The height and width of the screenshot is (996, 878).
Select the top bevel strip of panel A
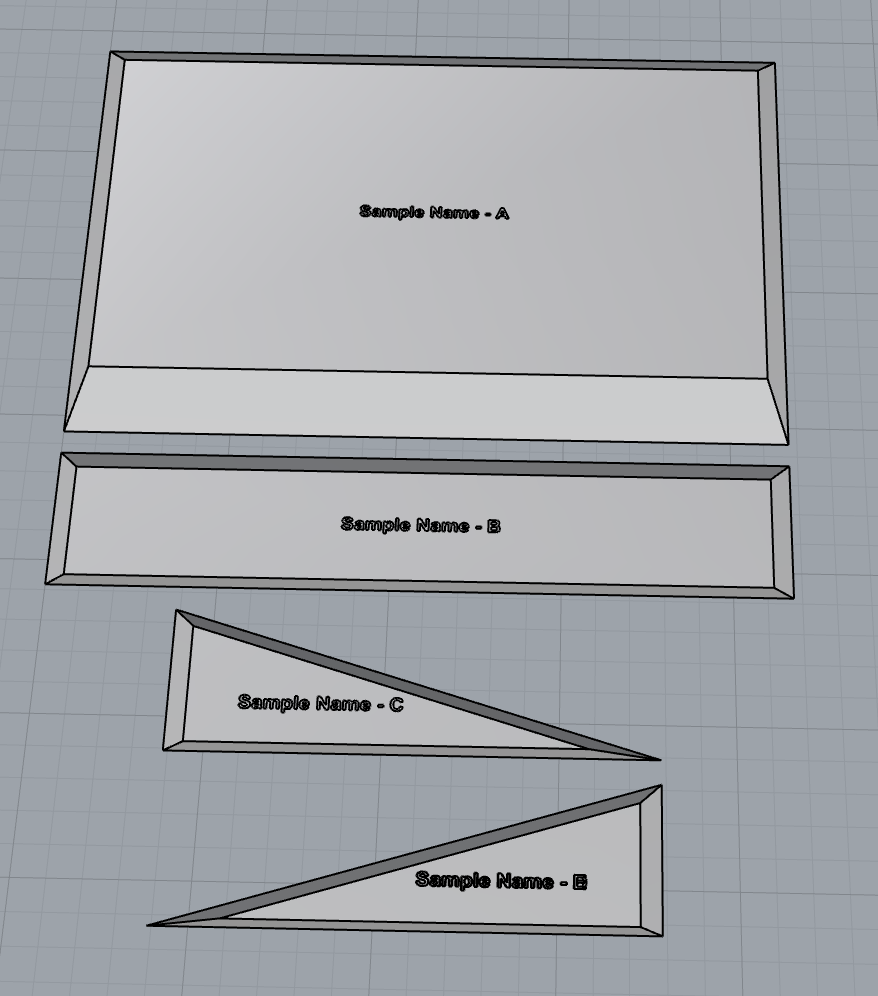tap(440, 61)
